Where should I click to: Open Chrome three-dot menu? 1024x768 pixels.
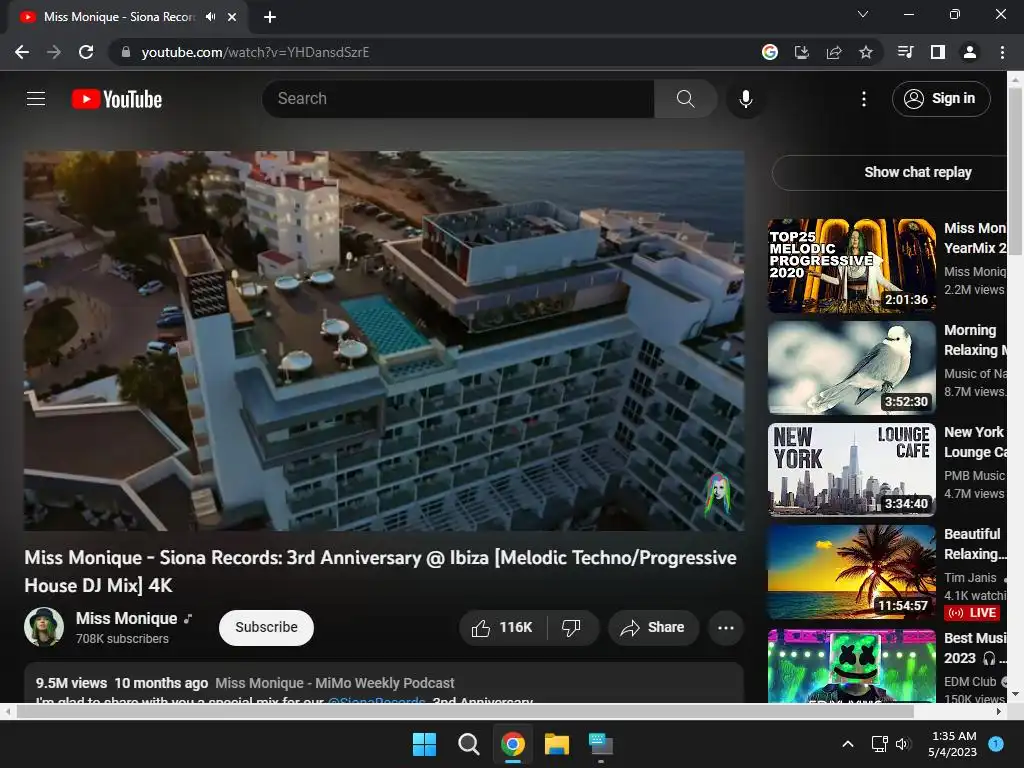(x=1002, y=52)
